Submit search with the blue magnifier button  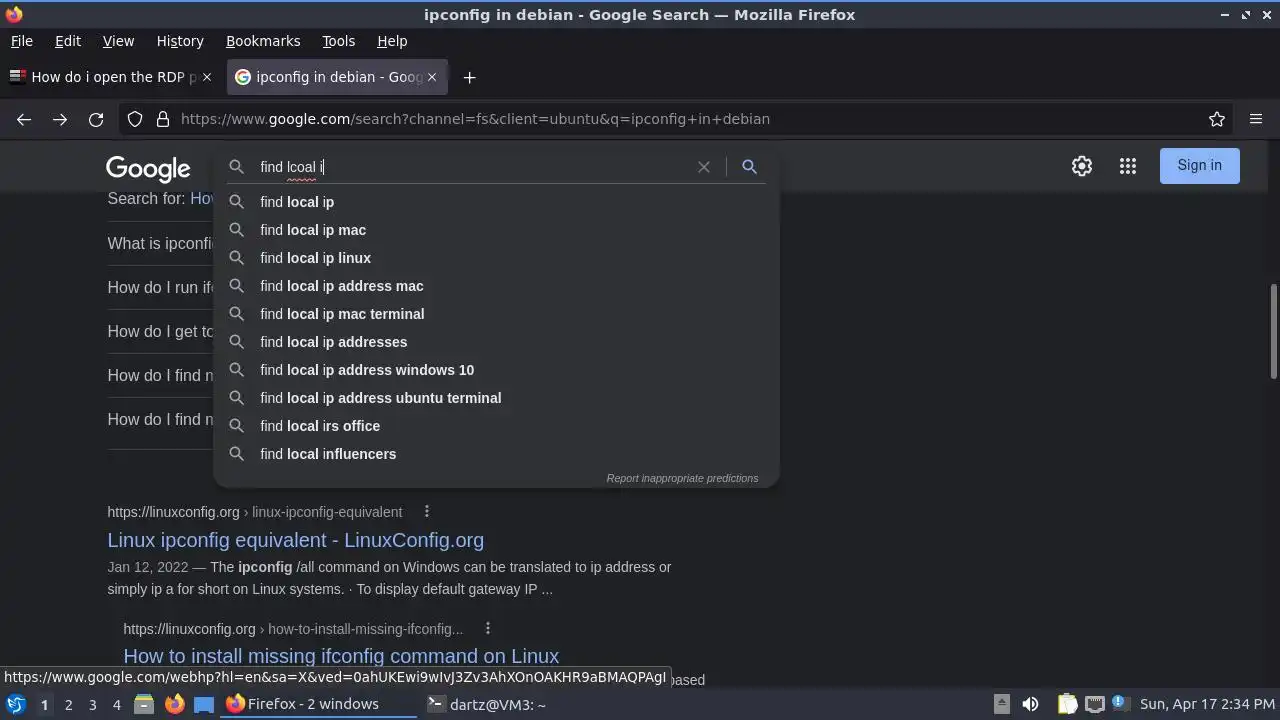coord(749,167)
